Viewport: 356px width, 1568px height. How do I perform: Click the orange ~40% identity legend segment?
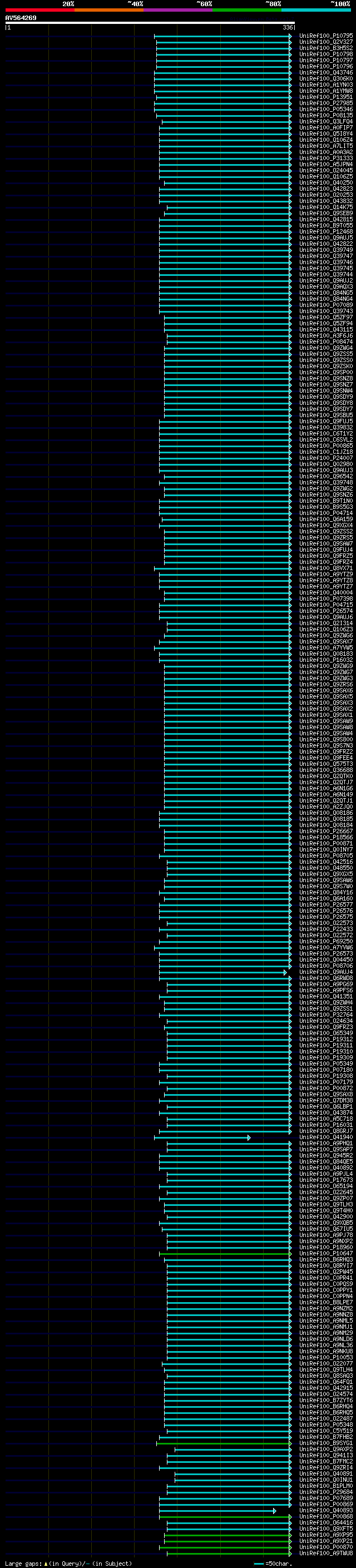pos(109,10)
